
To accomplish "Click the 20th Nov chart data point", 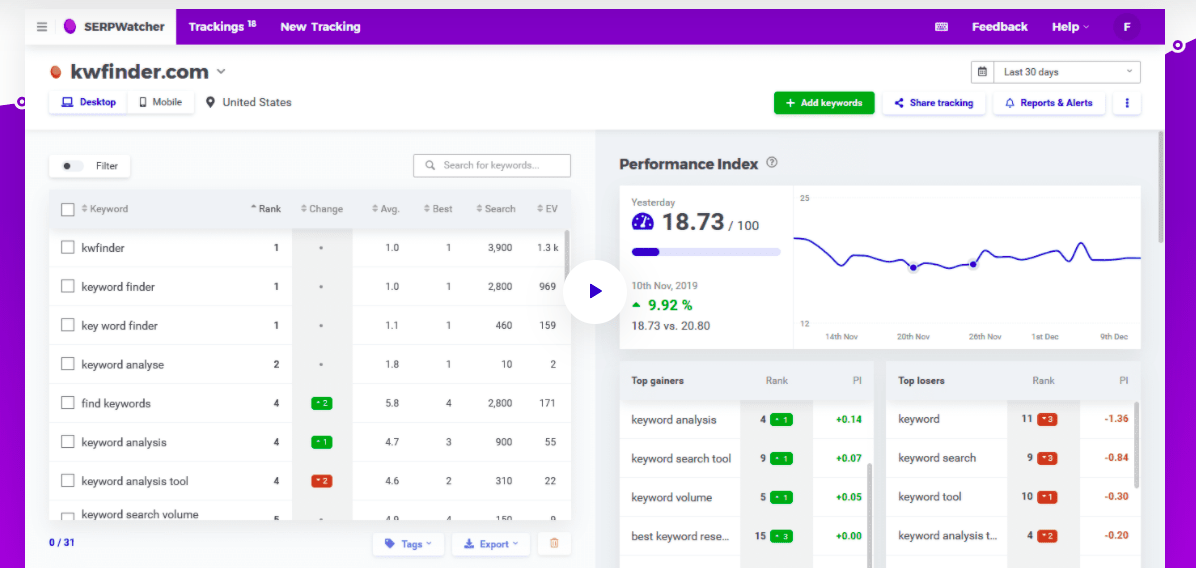I will coord(912,267).
